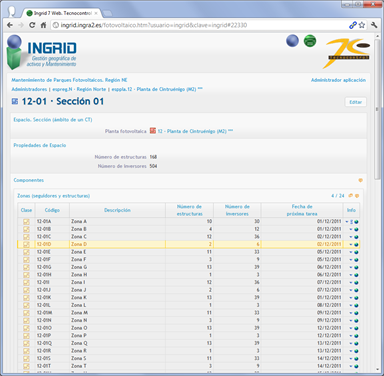Click the green printer icon in header
Viewport: 384px width, 376px height.
tap(310, 41)
